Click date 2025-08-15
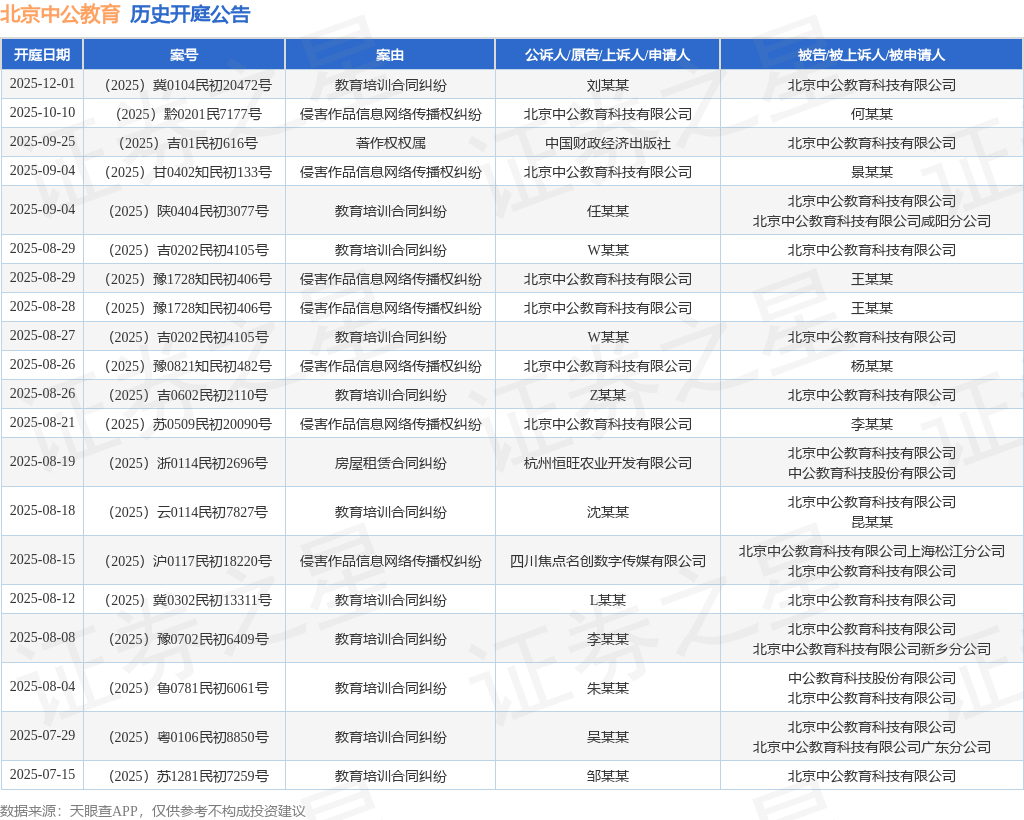The image size is (1024, 820). [42, 559]
